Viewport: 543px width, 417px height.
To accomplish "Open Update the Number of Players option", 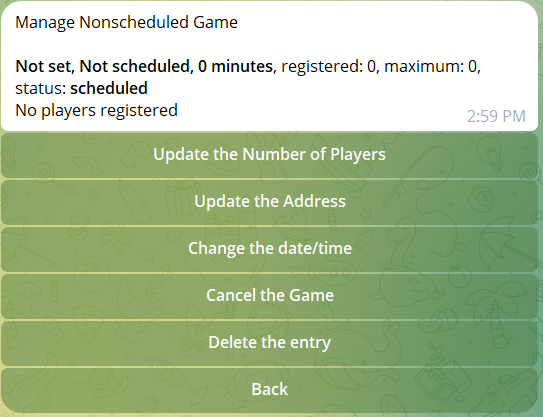I will point(269,155).
